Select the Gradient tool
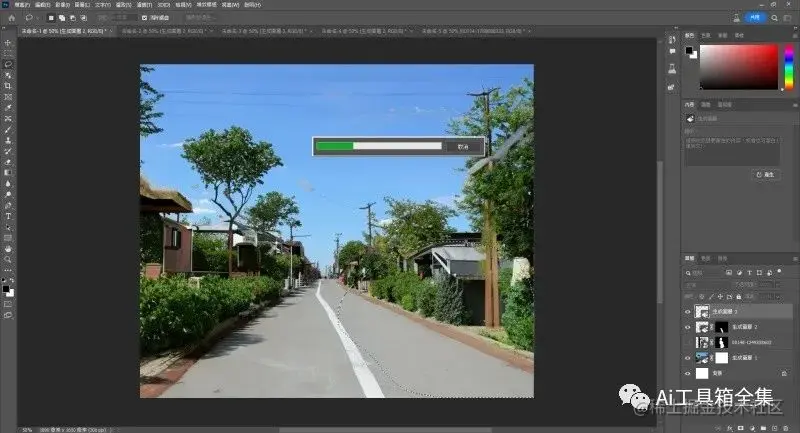 point(8,172)
